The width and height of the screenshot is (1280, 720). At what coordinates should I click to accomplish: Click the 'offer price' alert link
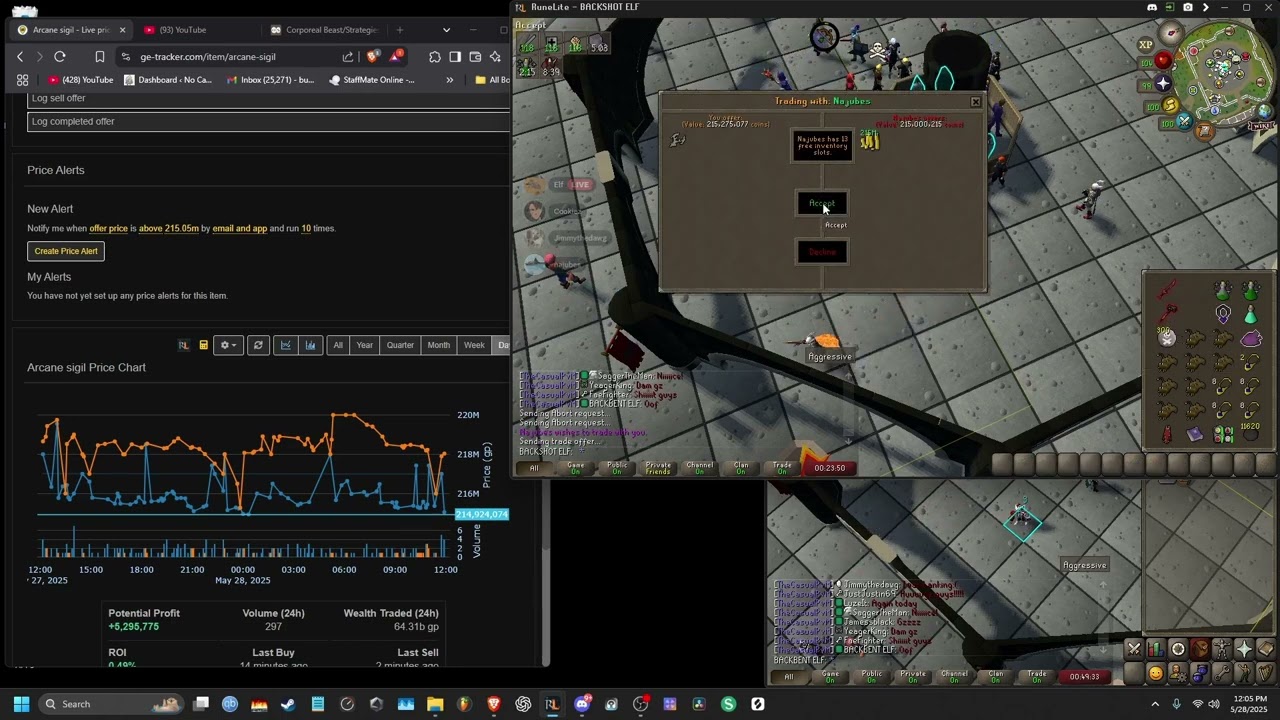tap(109, 229)
